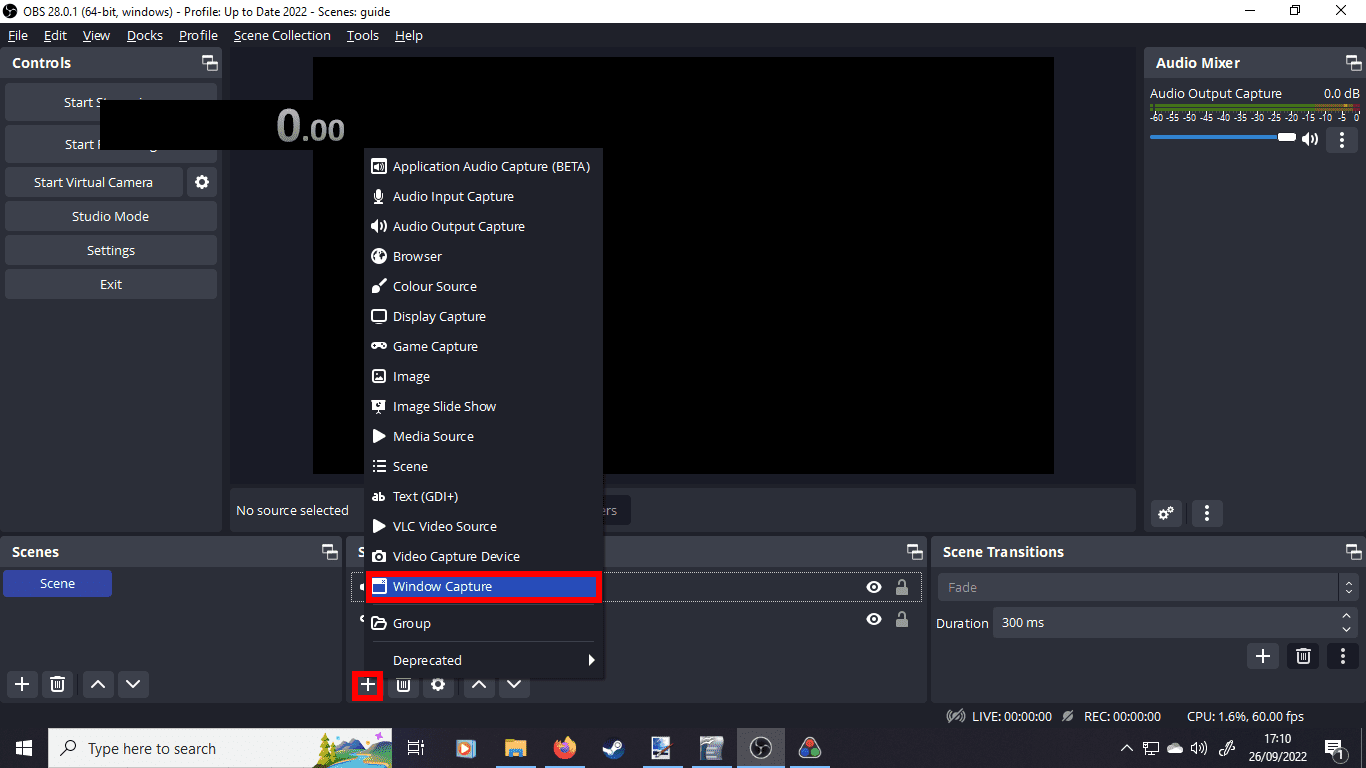Add a Window Capture source
The width and height of the screenshot is (1366, 768).
484,587
